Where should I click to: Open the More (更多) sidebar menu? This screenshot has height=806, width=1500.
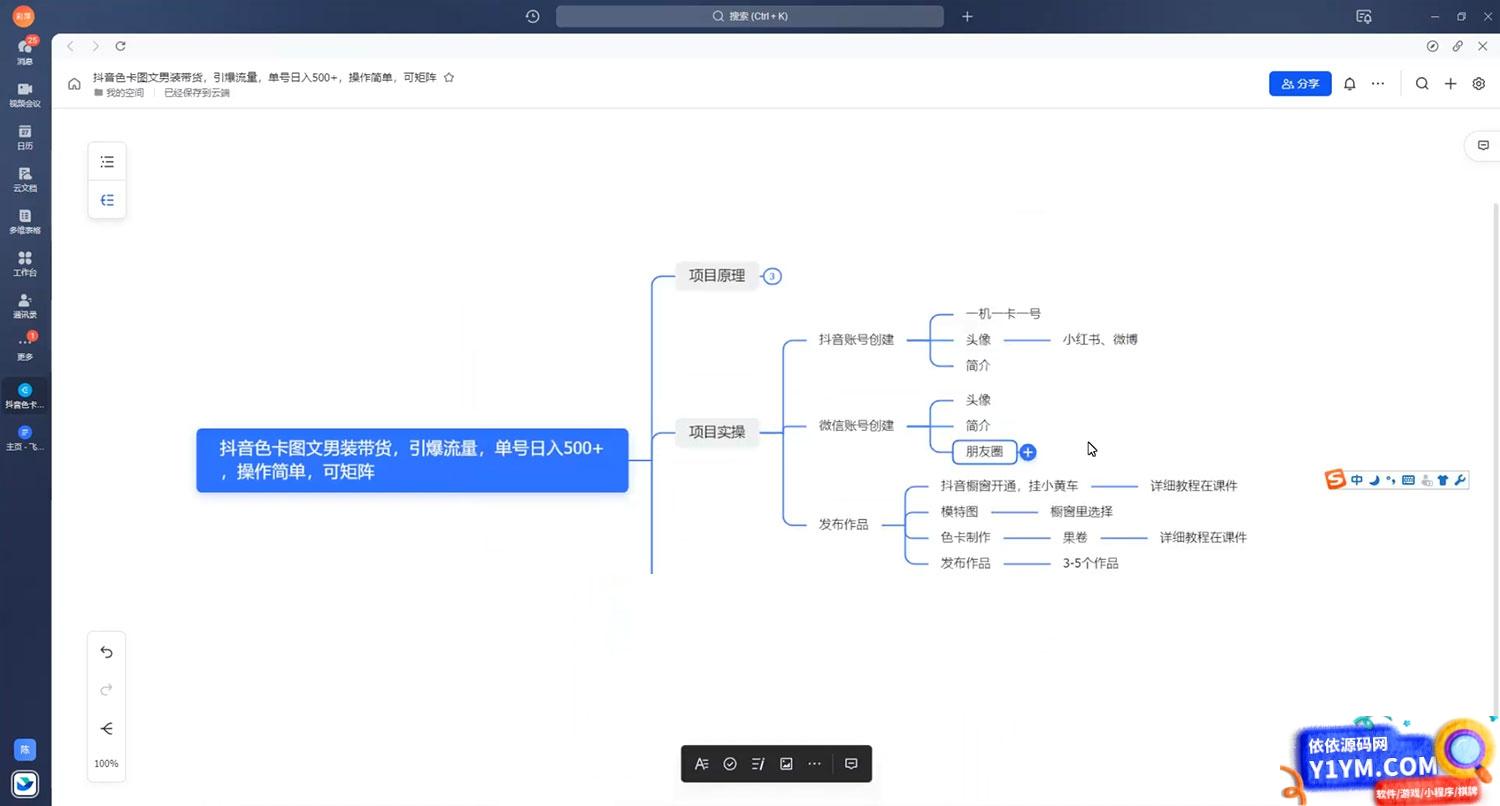[25, 347]
